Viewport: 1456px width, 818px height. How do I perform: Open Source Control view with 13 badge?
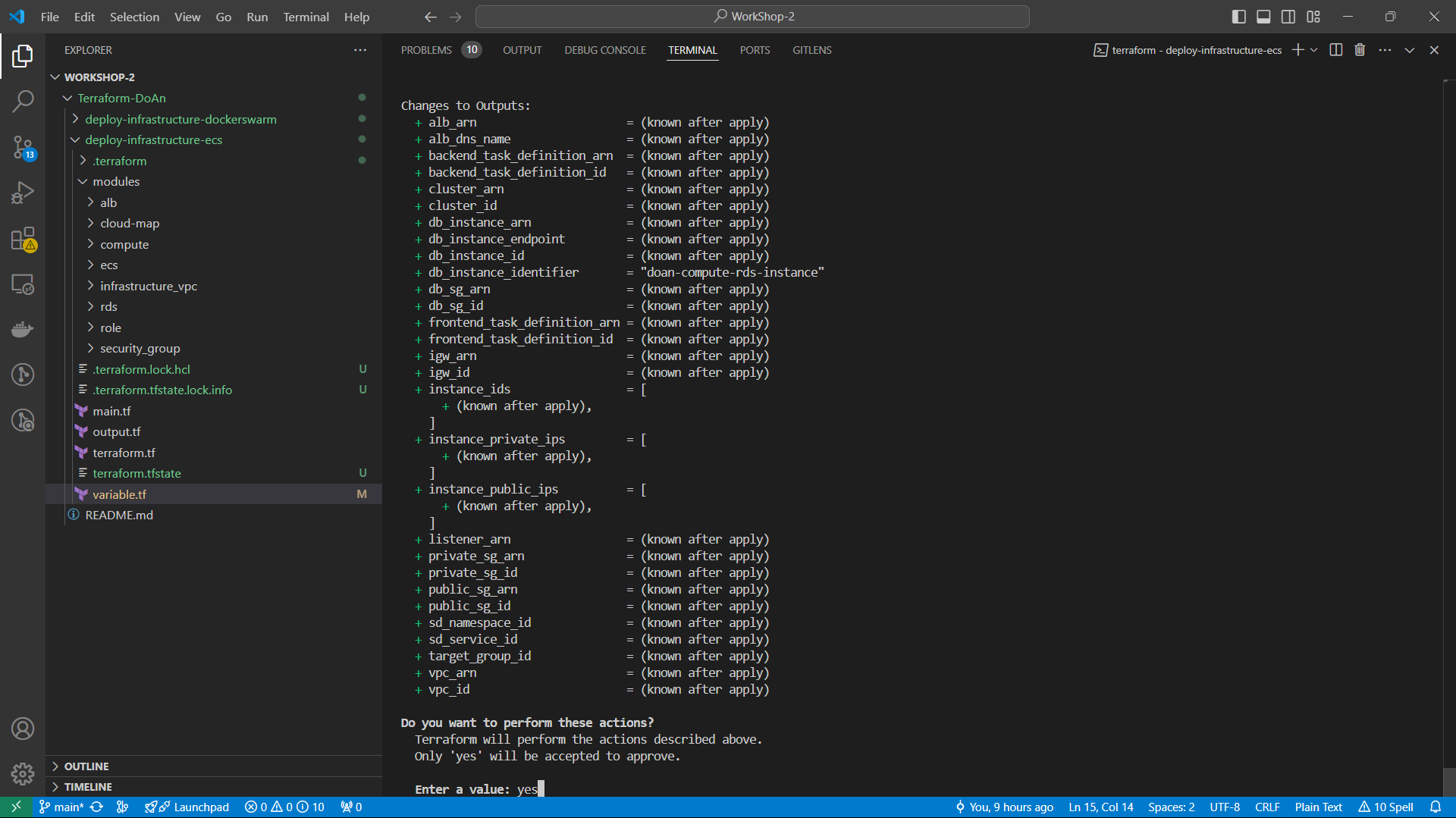click(23, 147)
